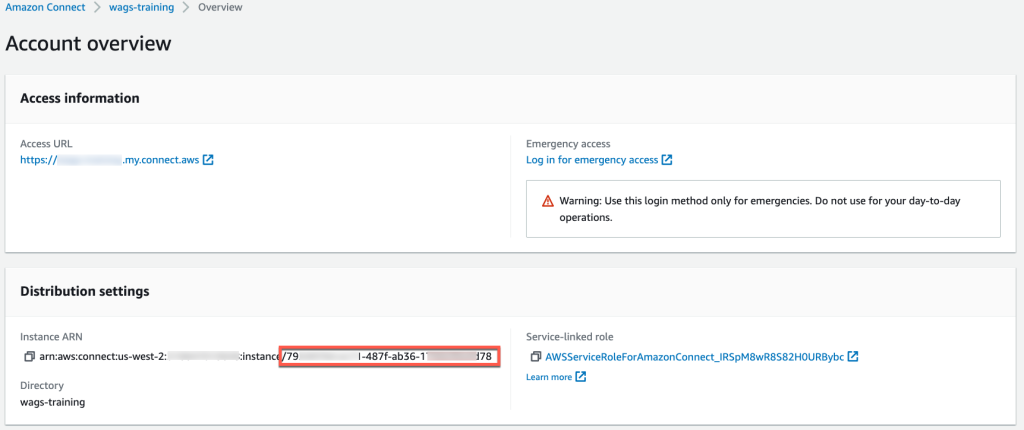Open the my.connect.aws Access URL

tap(110, 159)
